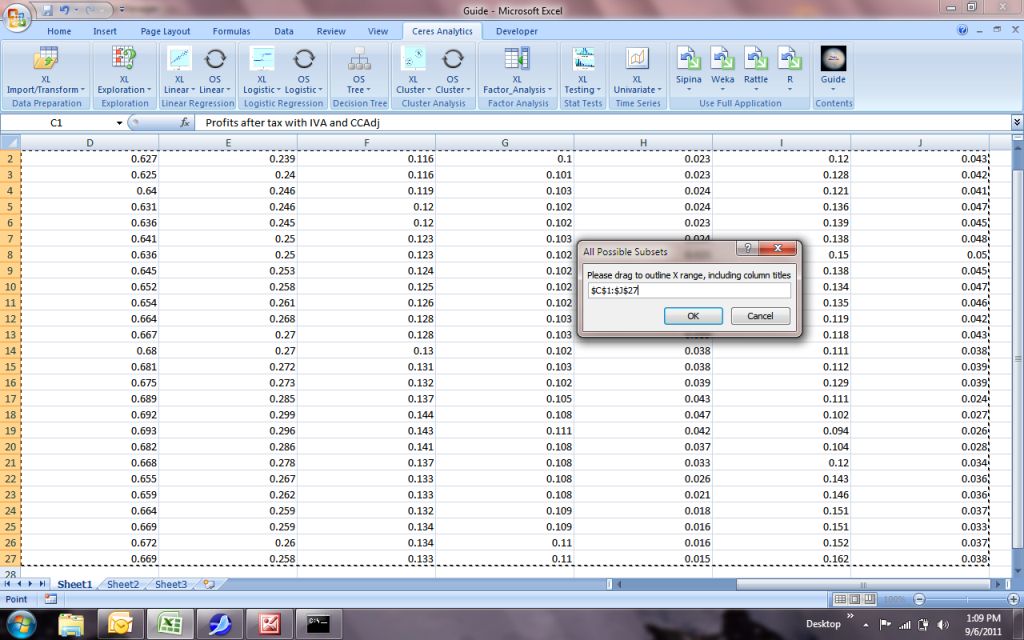Select cell containing 0.162
Viewport: 1024px width, 640px height.
(782, 558)
